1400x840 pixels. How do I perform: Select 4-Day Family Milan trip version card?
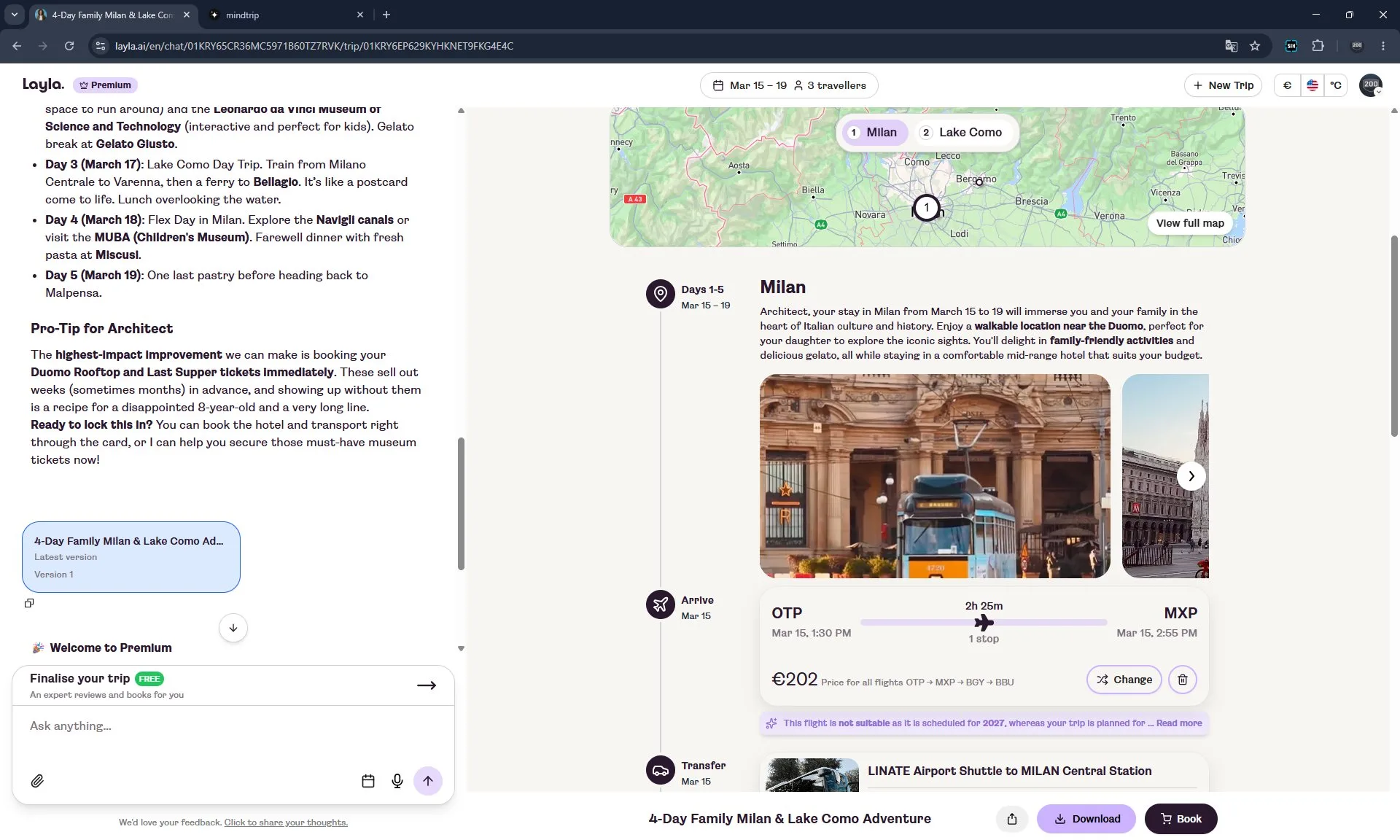point(131,557)
